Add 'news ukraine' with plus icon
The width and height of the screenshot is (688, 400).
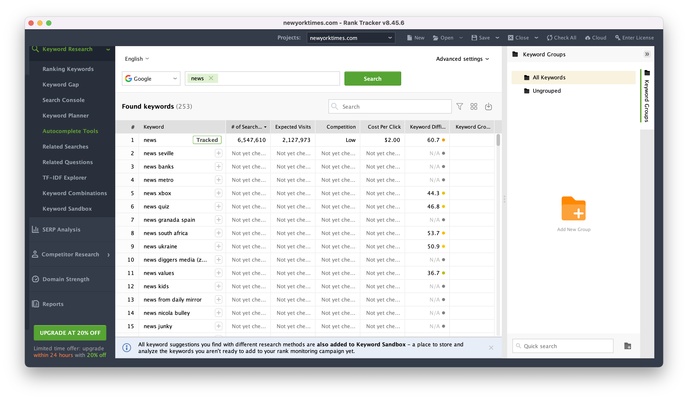coord(218,246)
